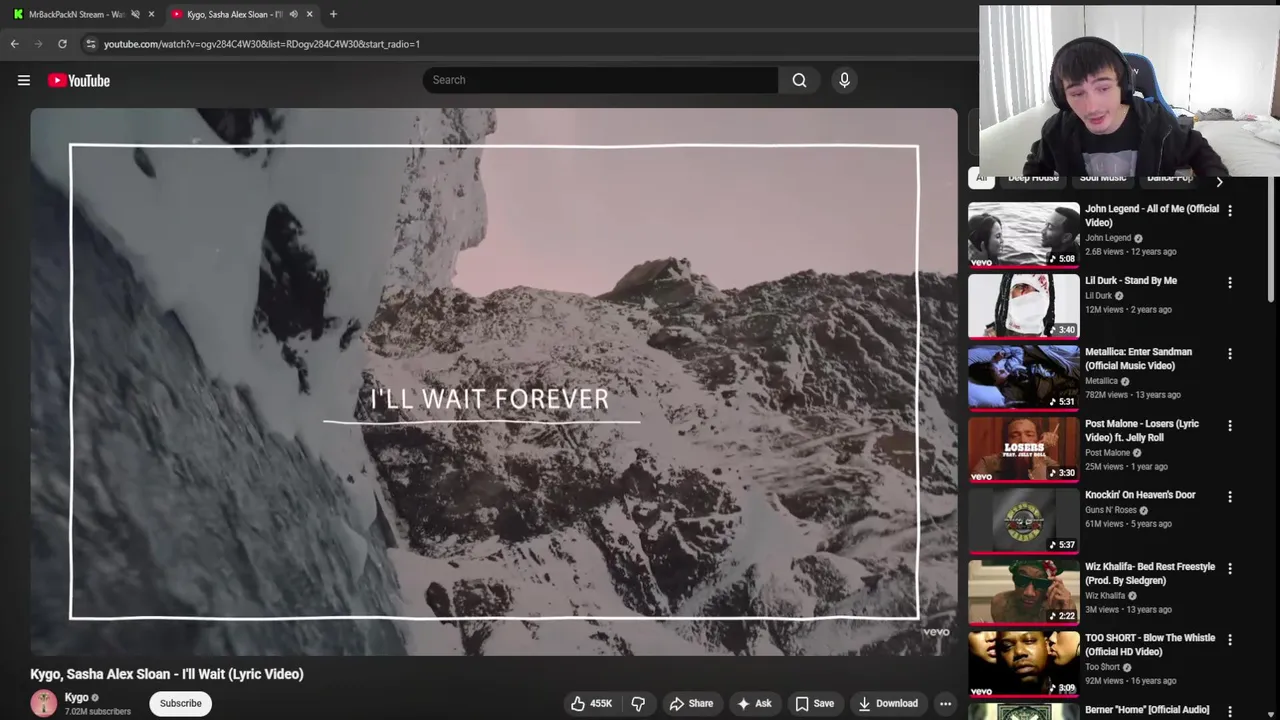The image size is (1280, 720).
Task: Open options menu for Knockin' On Heaven's Door
Action: (1230, 497)
